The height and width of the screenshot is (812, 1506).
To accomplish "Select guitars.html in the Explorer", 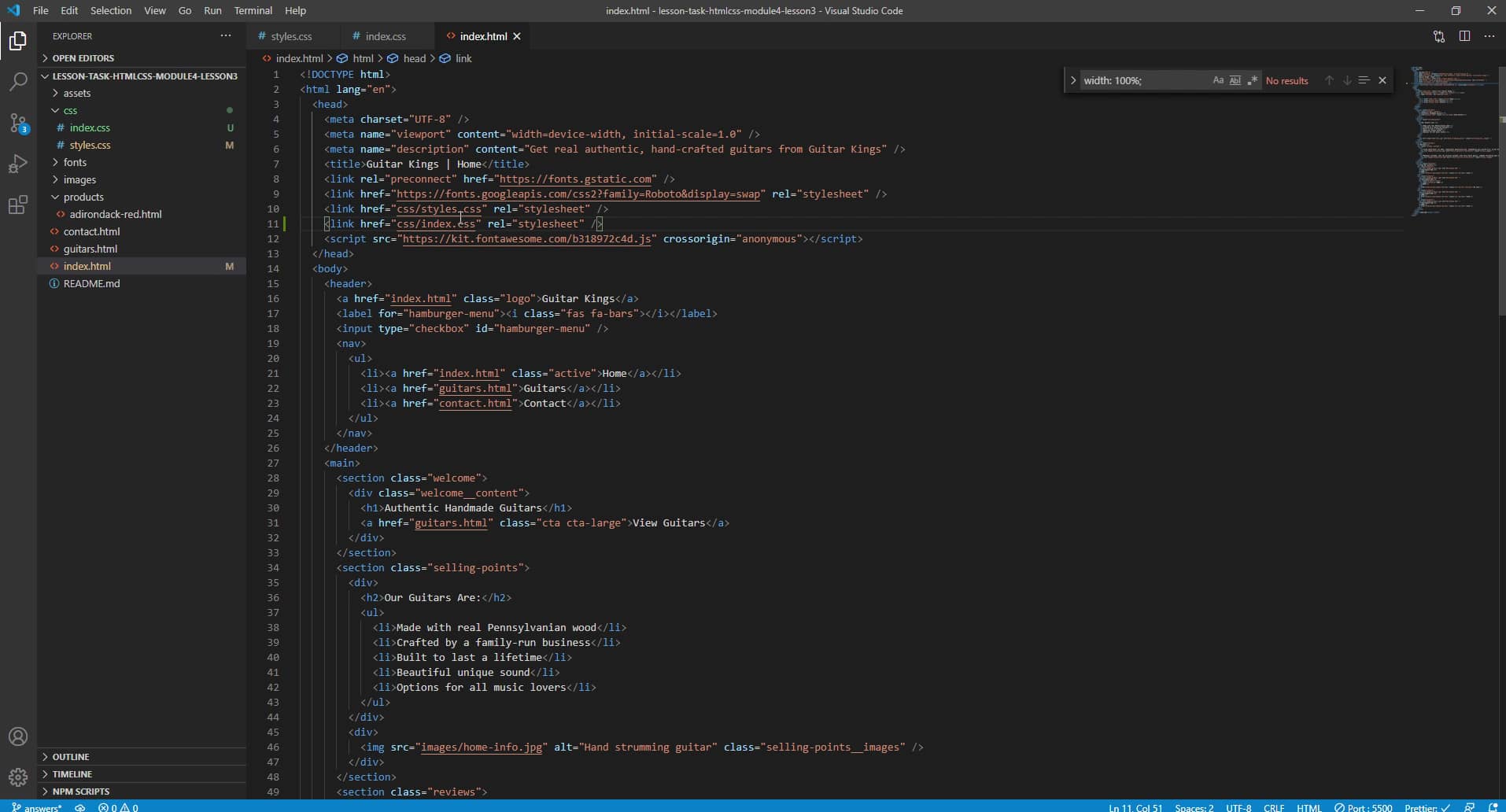I will [91, 249].
